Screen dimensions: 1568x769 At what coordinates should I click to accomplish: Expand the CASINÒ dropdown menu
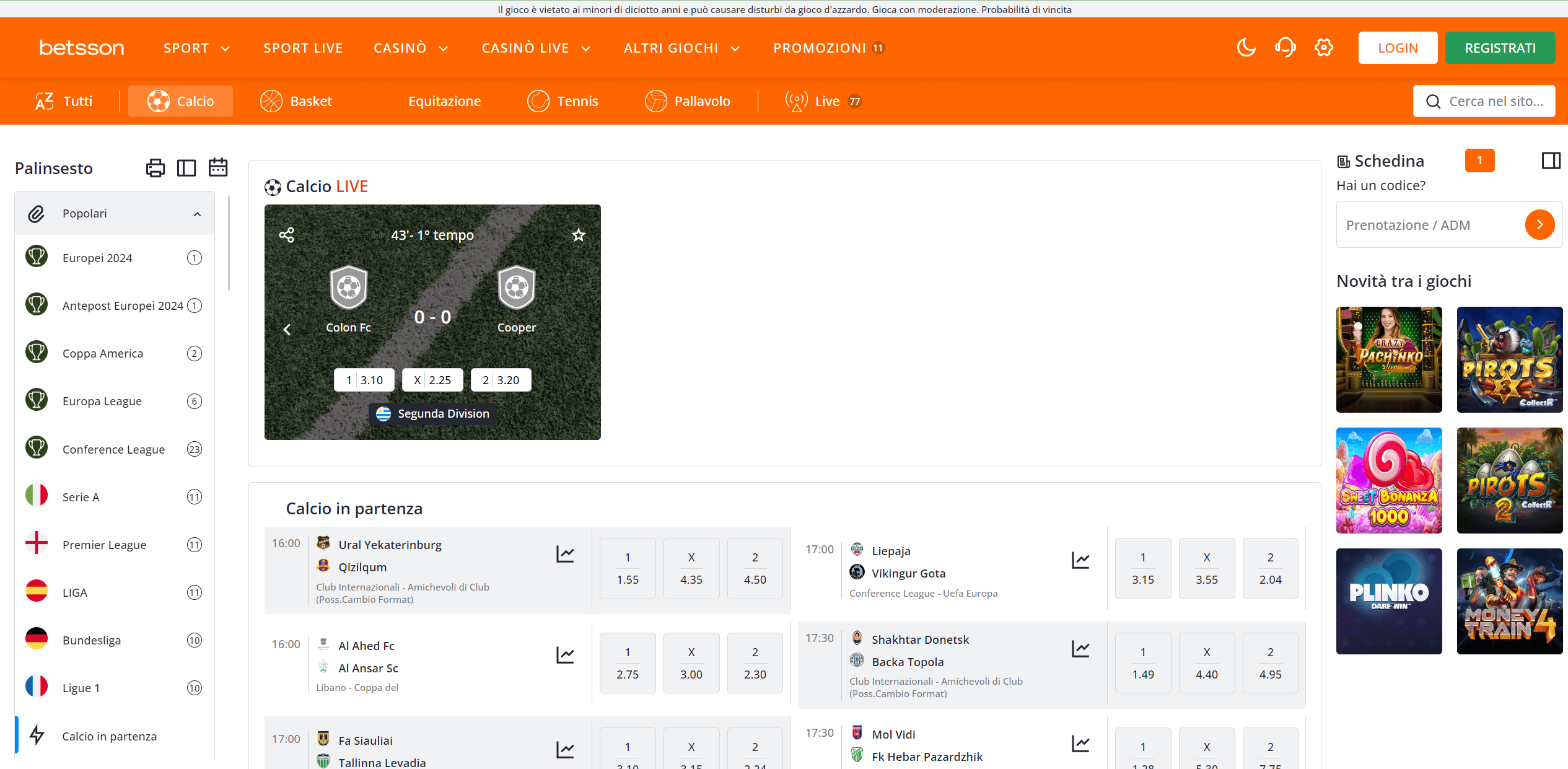click(411, 48)
